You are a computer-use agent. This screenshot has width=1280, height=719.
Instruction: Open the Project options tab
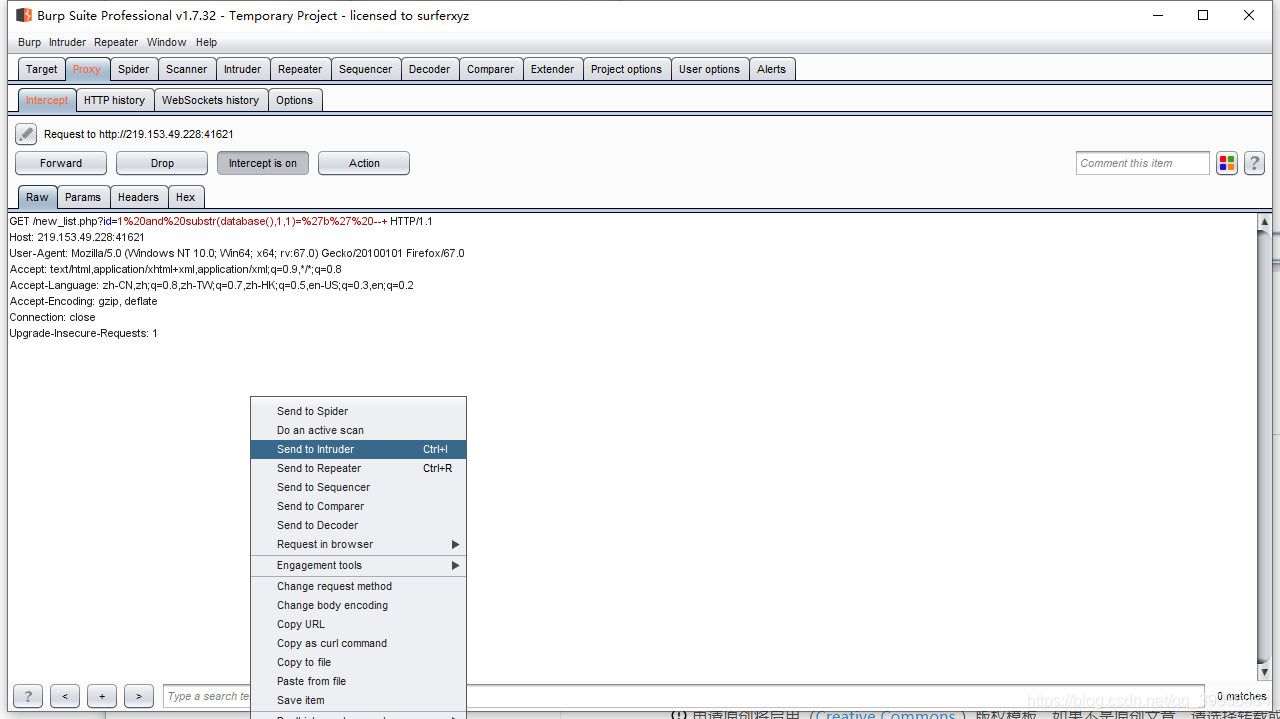(x=626, y=69)
